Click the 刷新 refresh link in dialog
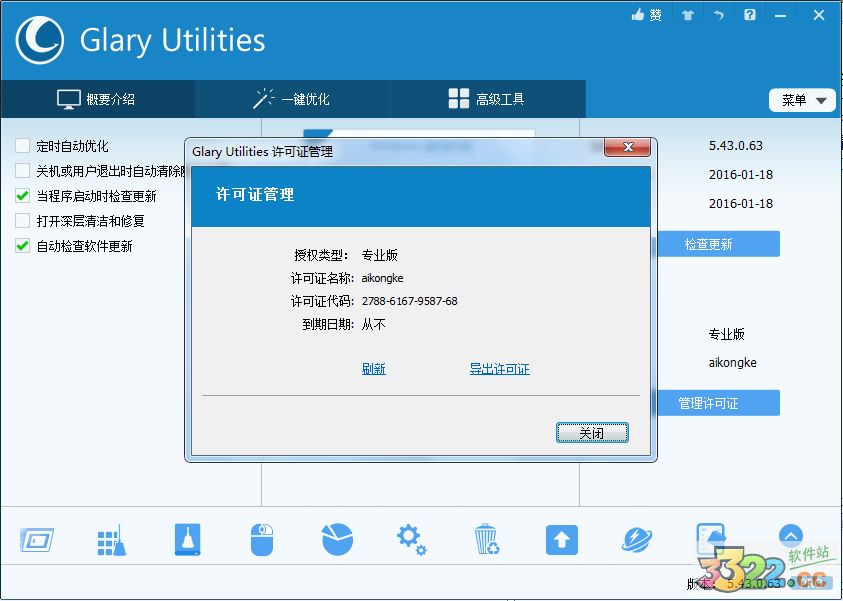The width and height of the screenshot is (843, 601). (x=374, y=369)
